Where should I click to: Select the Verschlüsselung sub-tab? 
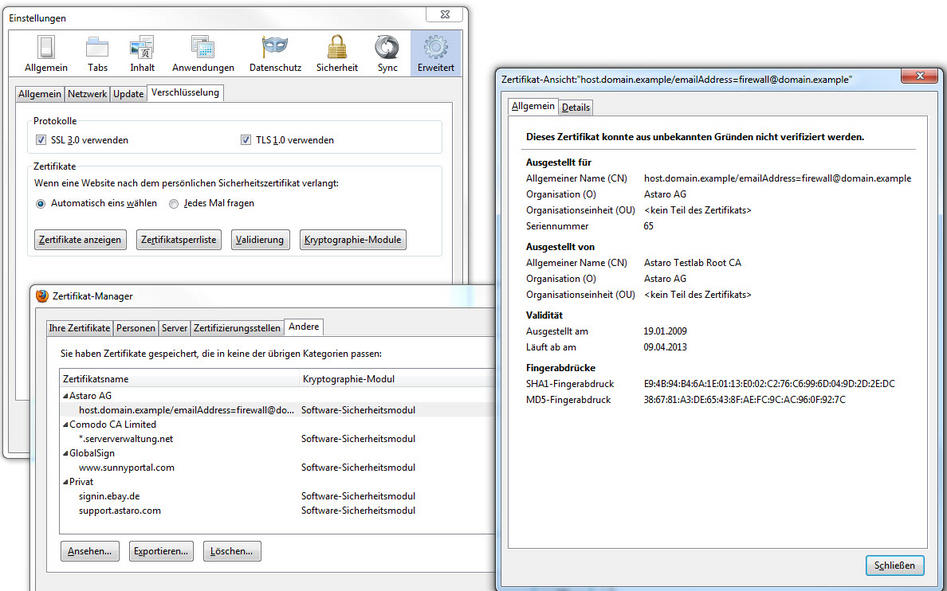tap(185, 92)
